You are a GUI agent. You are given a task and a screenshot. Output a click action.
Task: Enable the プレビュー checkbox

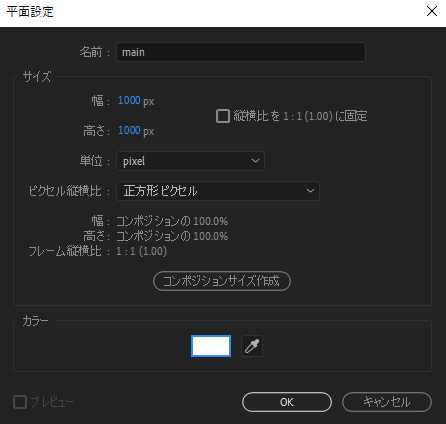coord(20,402)
